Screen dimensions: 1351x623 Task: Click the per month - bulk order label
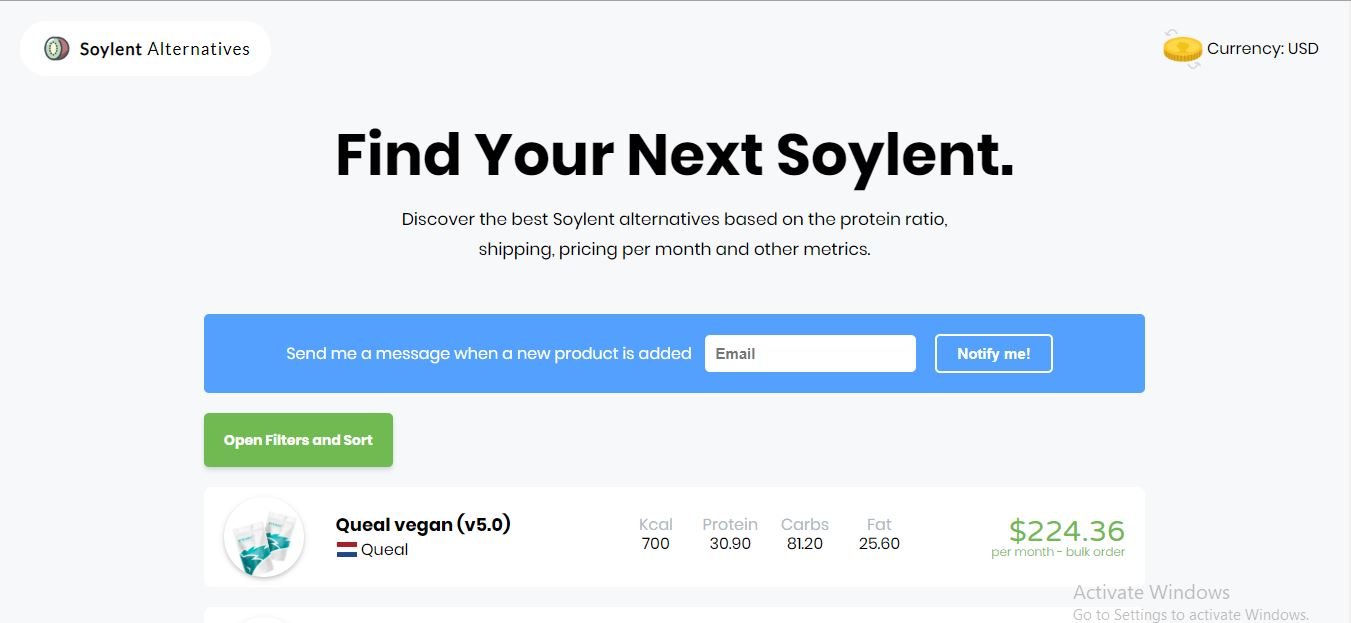coord(1058,552)
